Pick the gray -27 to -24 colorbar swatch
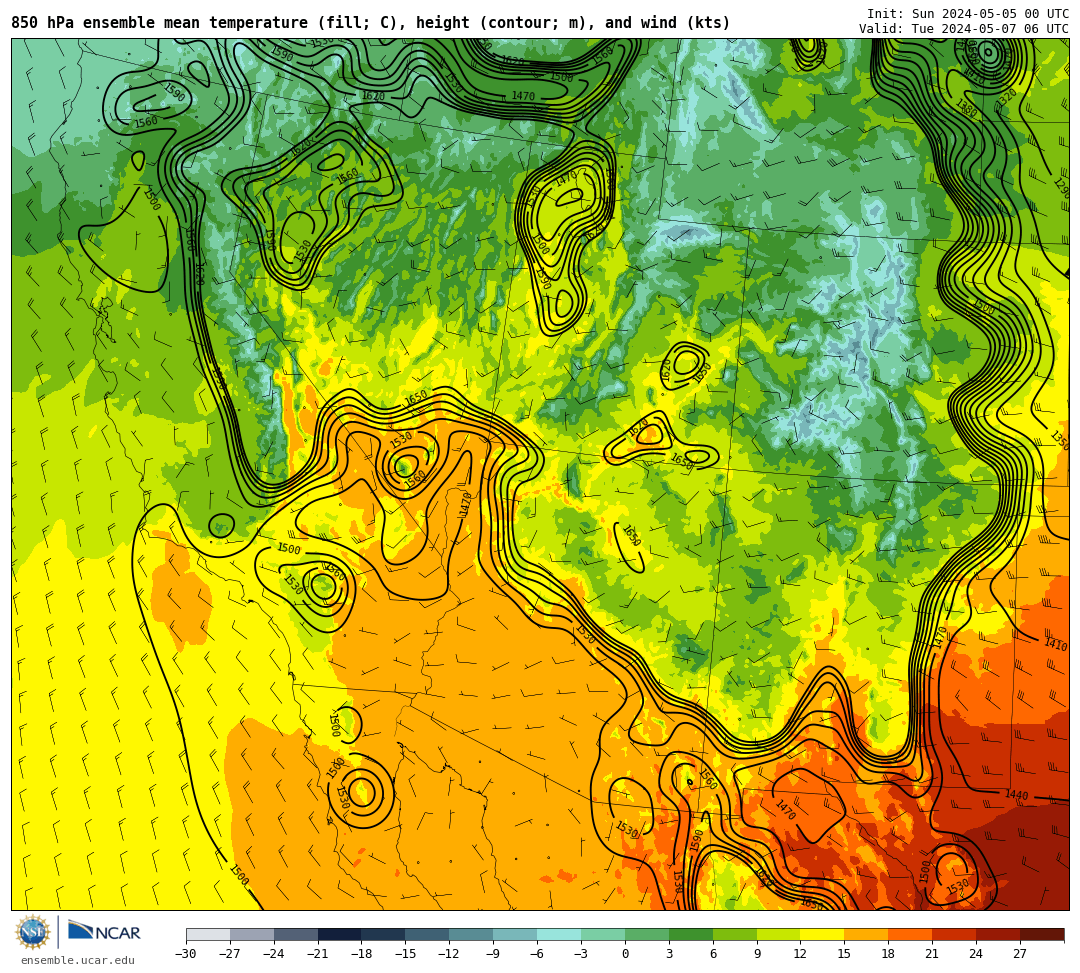This screenshot has width=1080, height=973. 252,934
